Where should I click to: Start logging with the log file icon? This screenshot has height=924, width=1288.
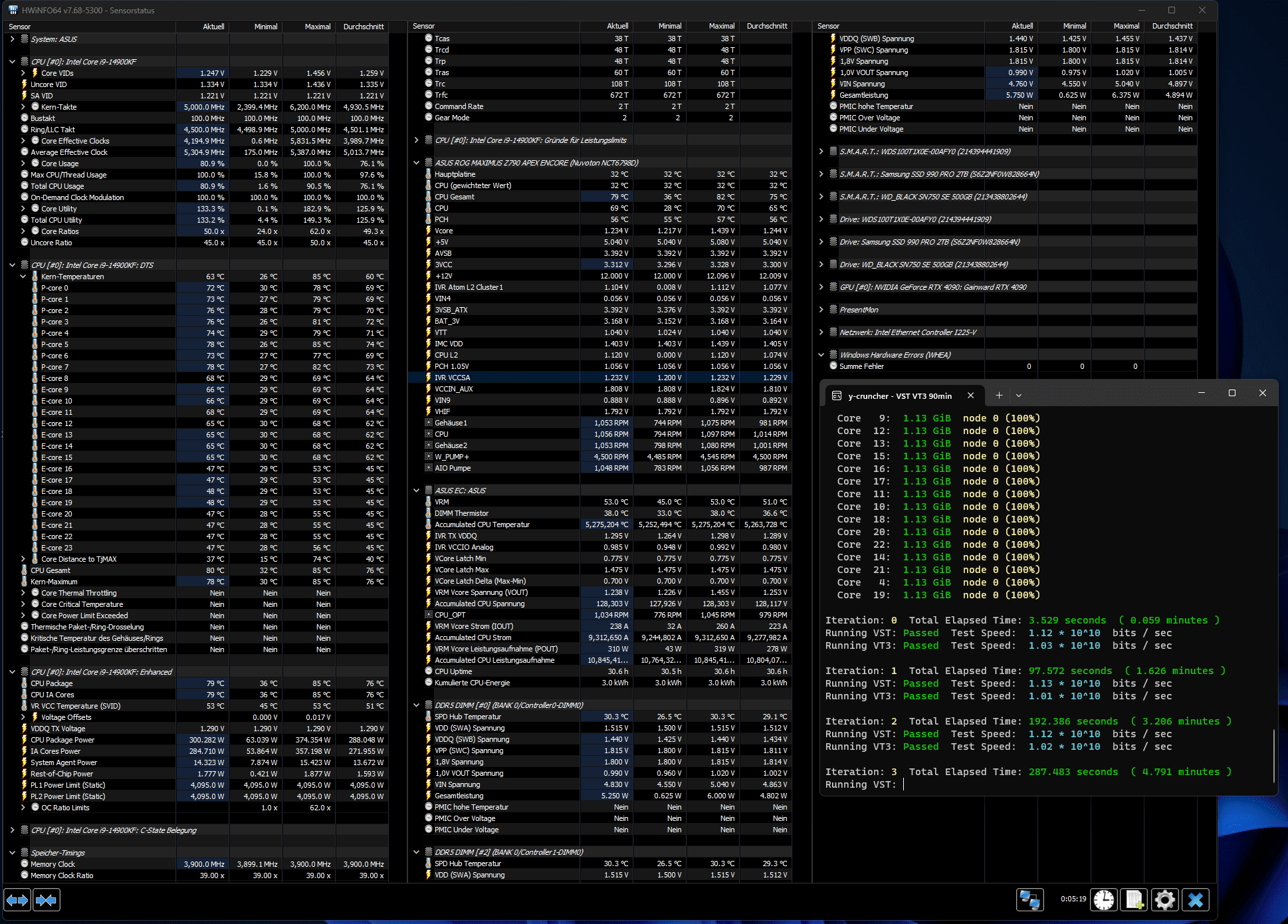[1134, 900]
